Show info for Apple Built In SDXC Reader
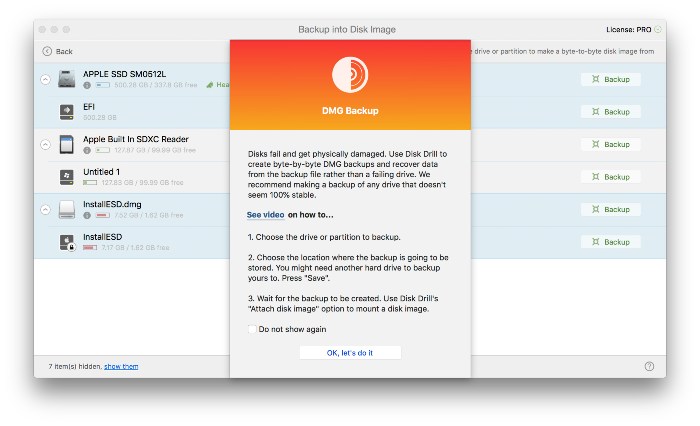This screenshot has width=700, height=426. (87, 150)
